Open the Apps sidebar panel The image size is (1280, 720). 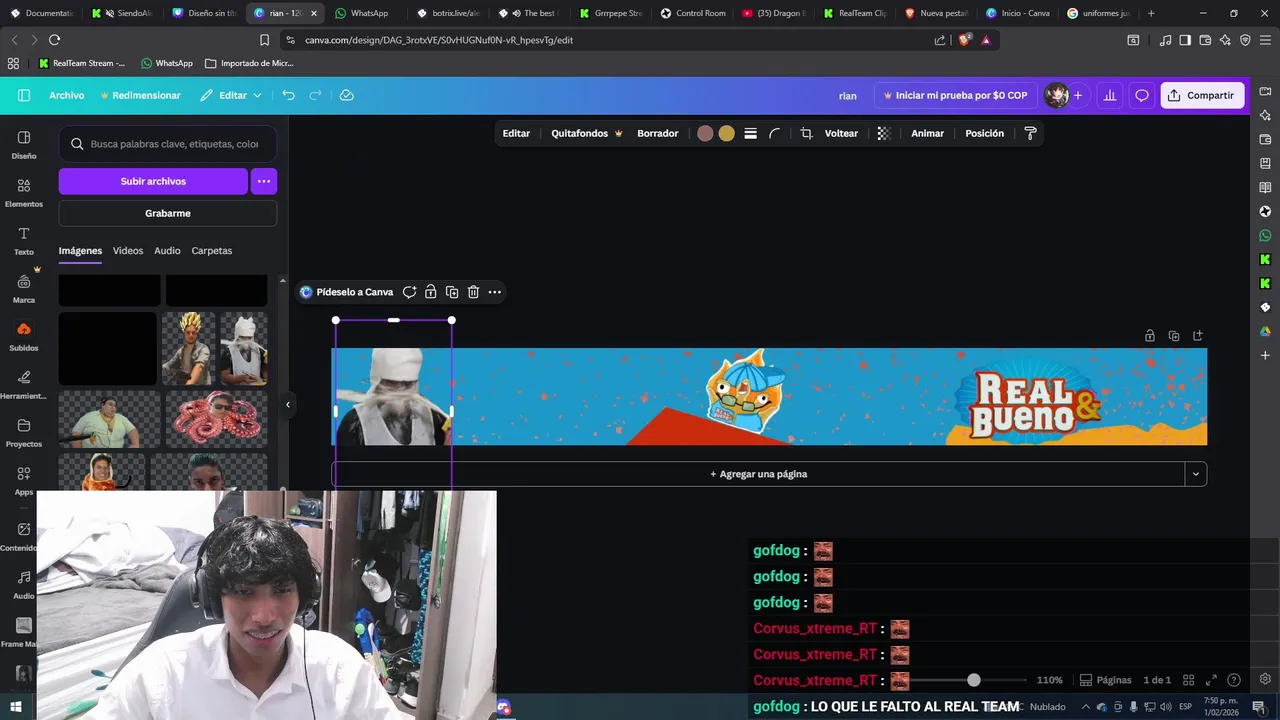[24, 480]
